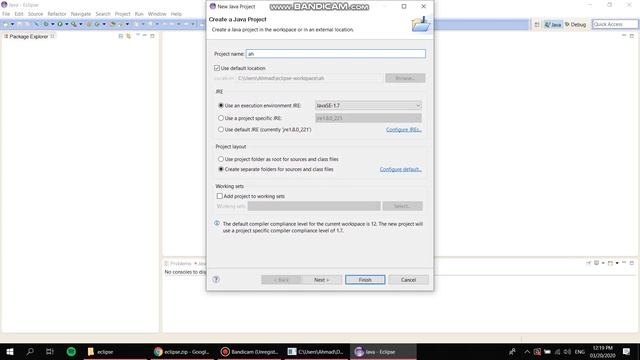Screen dimensions: 640x360
Task: Click Display Selected Console icon
Action: 597,263
